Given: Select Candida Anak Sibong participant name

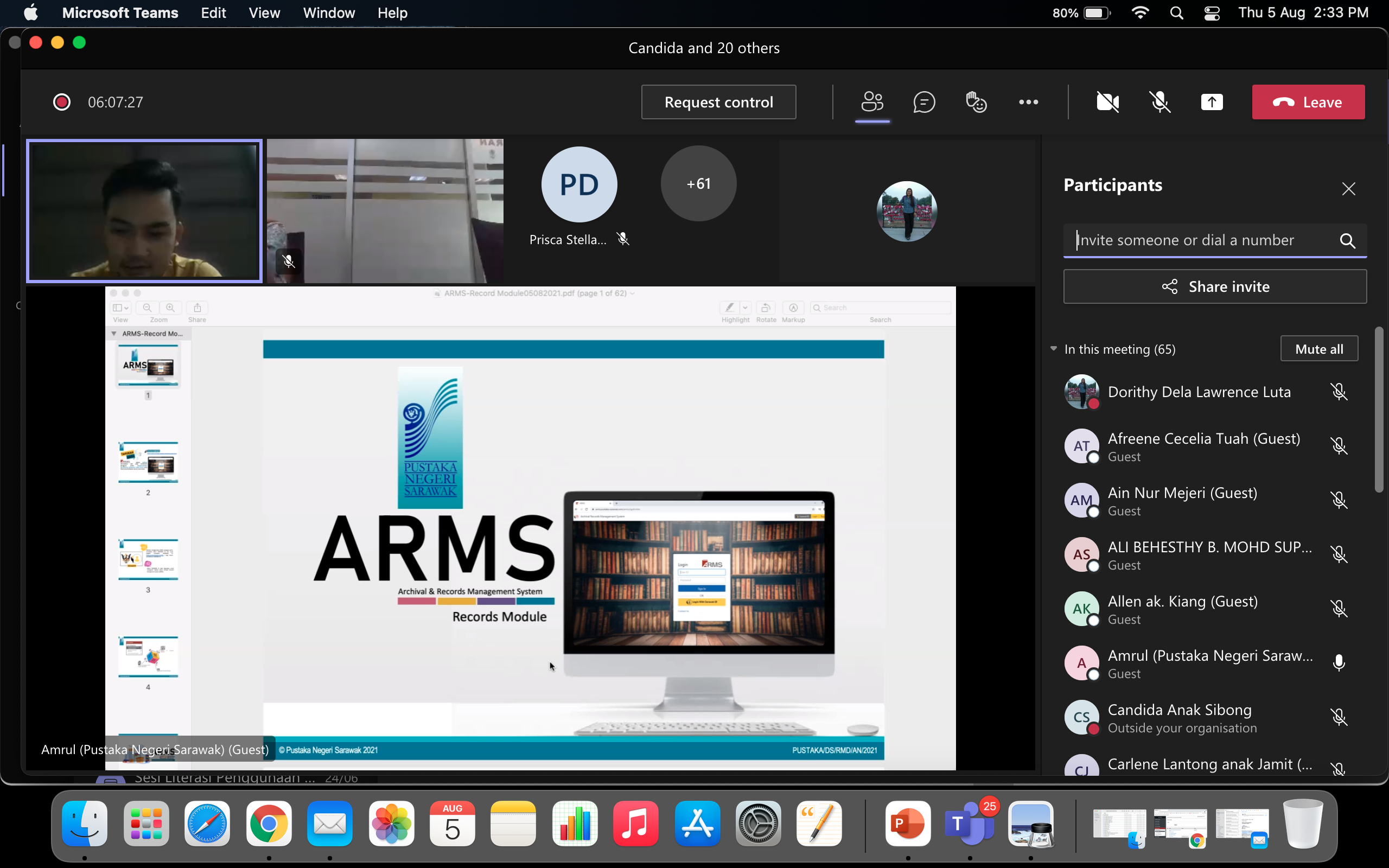Looking at the screenshot, I should point(1179,710).
